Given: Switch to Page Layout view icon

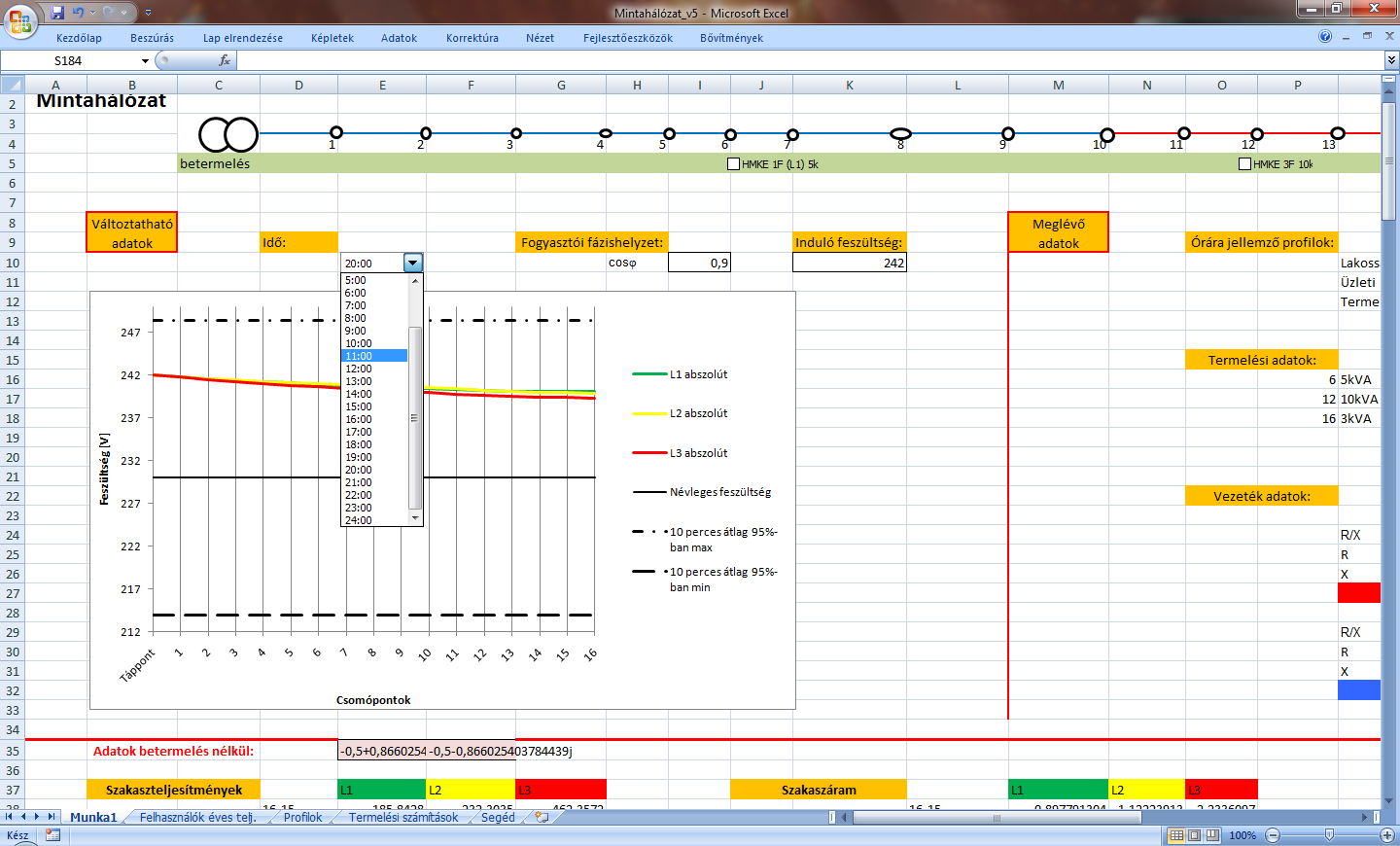Looking at the screenshot, I should pyautogui.click(x=1195, y=835).
